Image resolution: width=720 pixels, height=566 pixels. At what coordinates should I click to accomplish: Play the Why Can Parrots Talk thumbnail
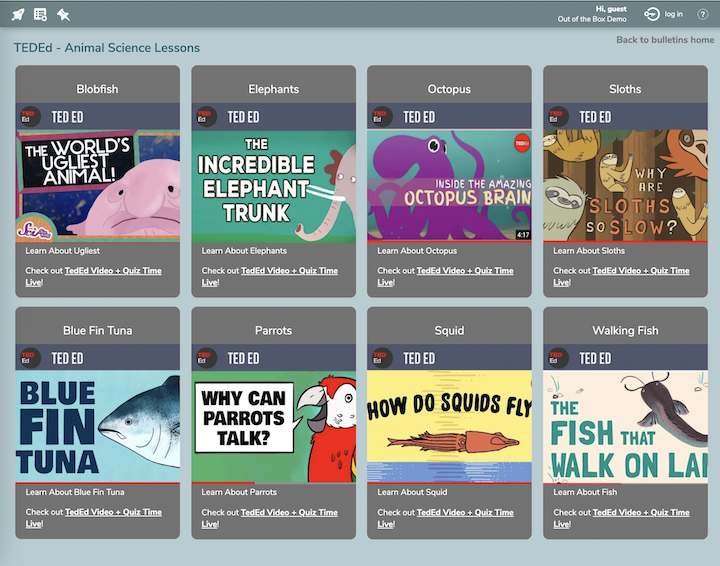tap(274, 426)
